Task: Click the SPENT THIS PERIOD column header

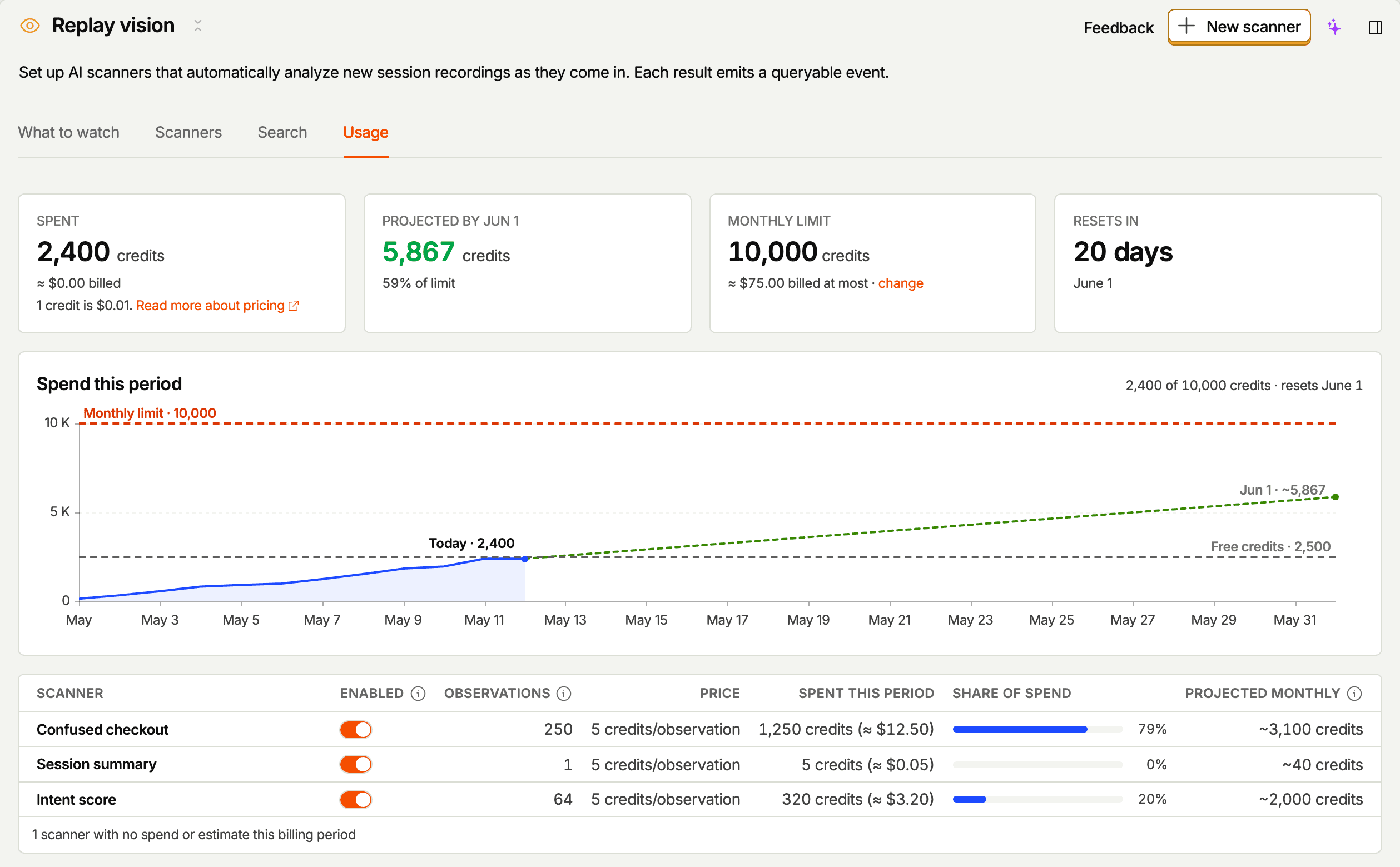Action: (x=866, y=694)
